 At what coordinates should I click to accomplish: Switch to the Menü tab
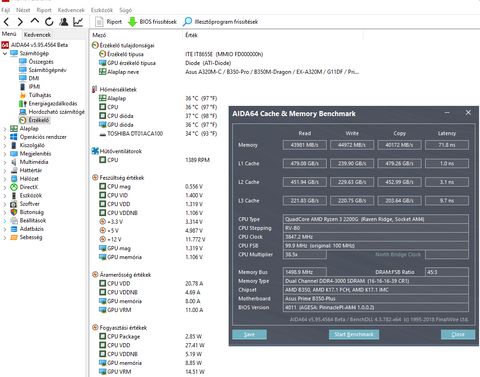click(9, 34)
